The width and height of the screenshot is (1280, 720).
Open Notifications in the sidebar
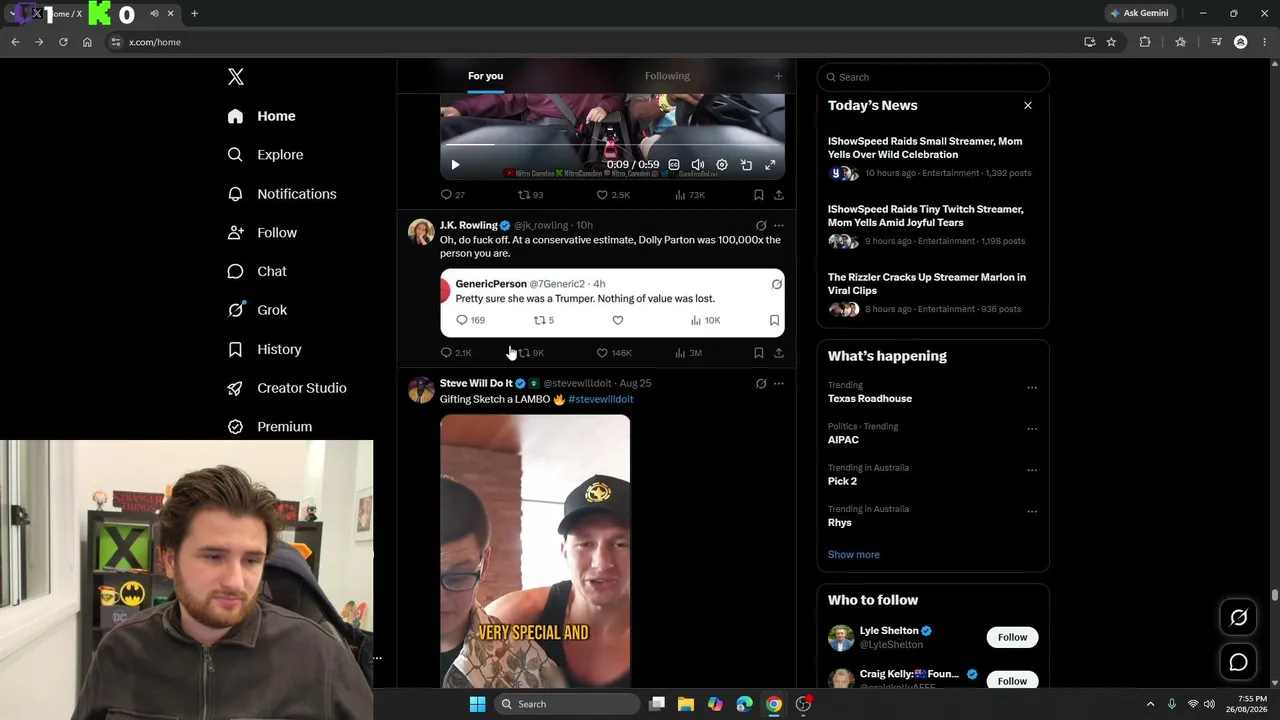[282, 194]
